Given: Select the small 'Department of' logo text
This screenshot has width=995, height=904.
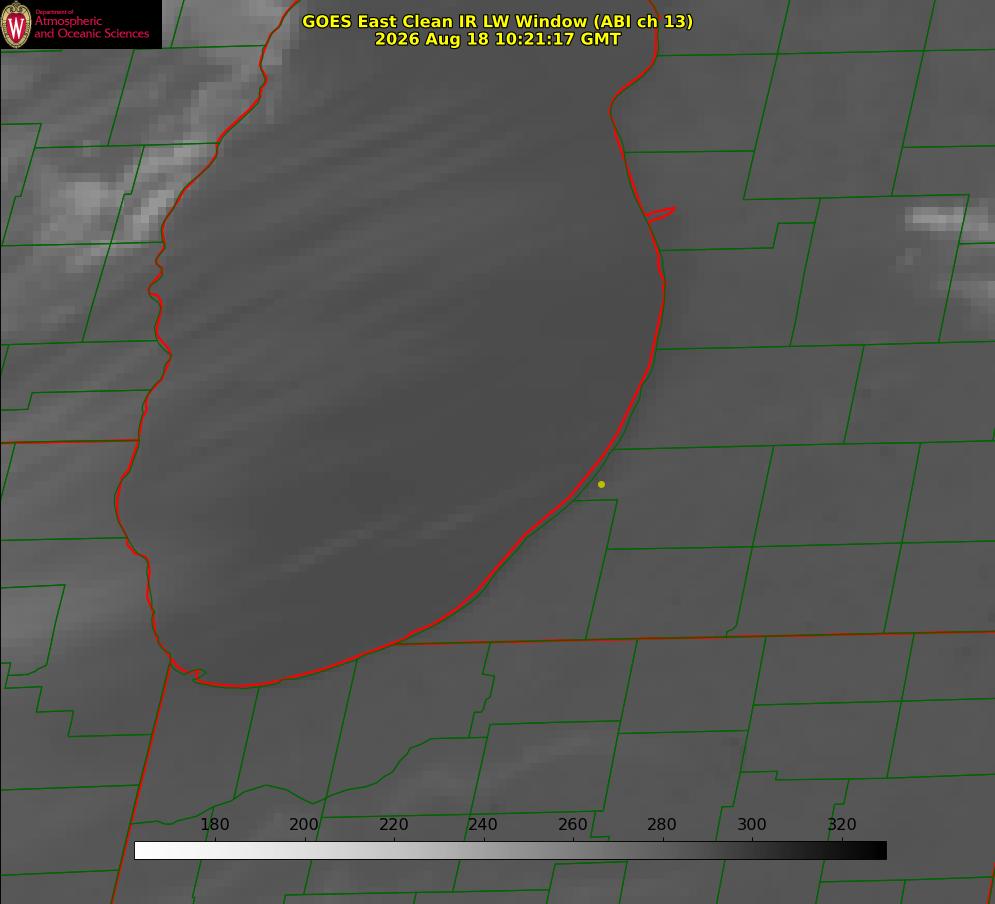Looking at the screenshot, I should 54,12.
